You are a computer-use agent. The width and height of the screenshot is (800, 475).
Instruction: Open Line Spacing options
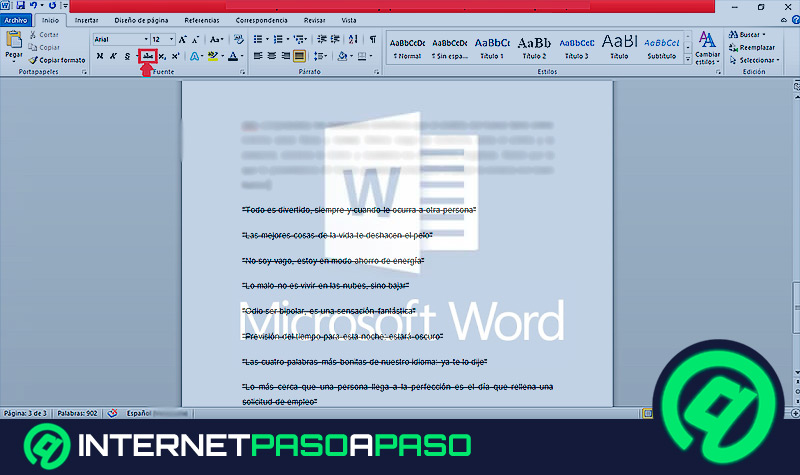(x=320, y=56)
